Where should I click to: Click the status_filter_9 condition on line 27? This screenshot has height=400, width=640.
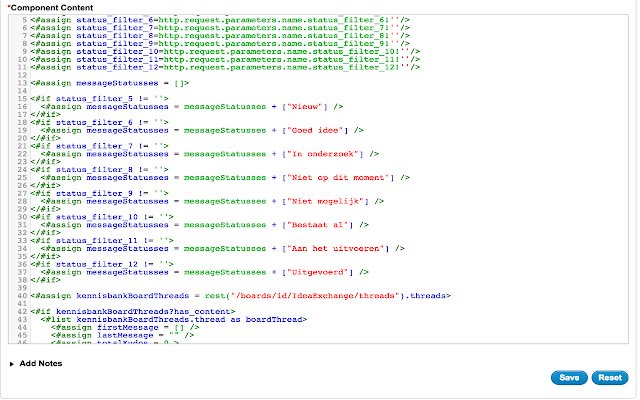point(99,194)
